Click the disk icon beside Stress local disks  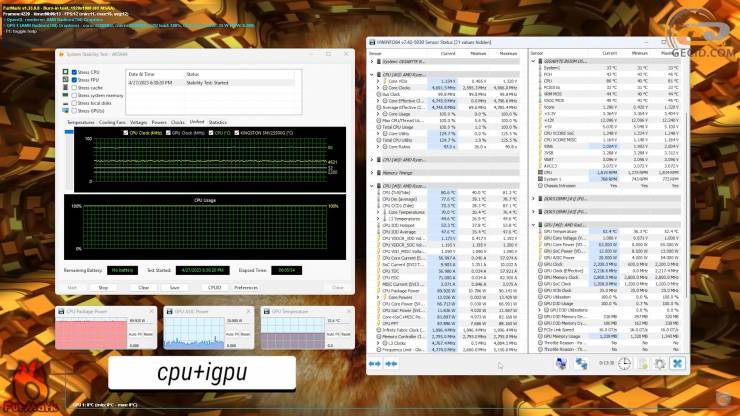point(66,103)
